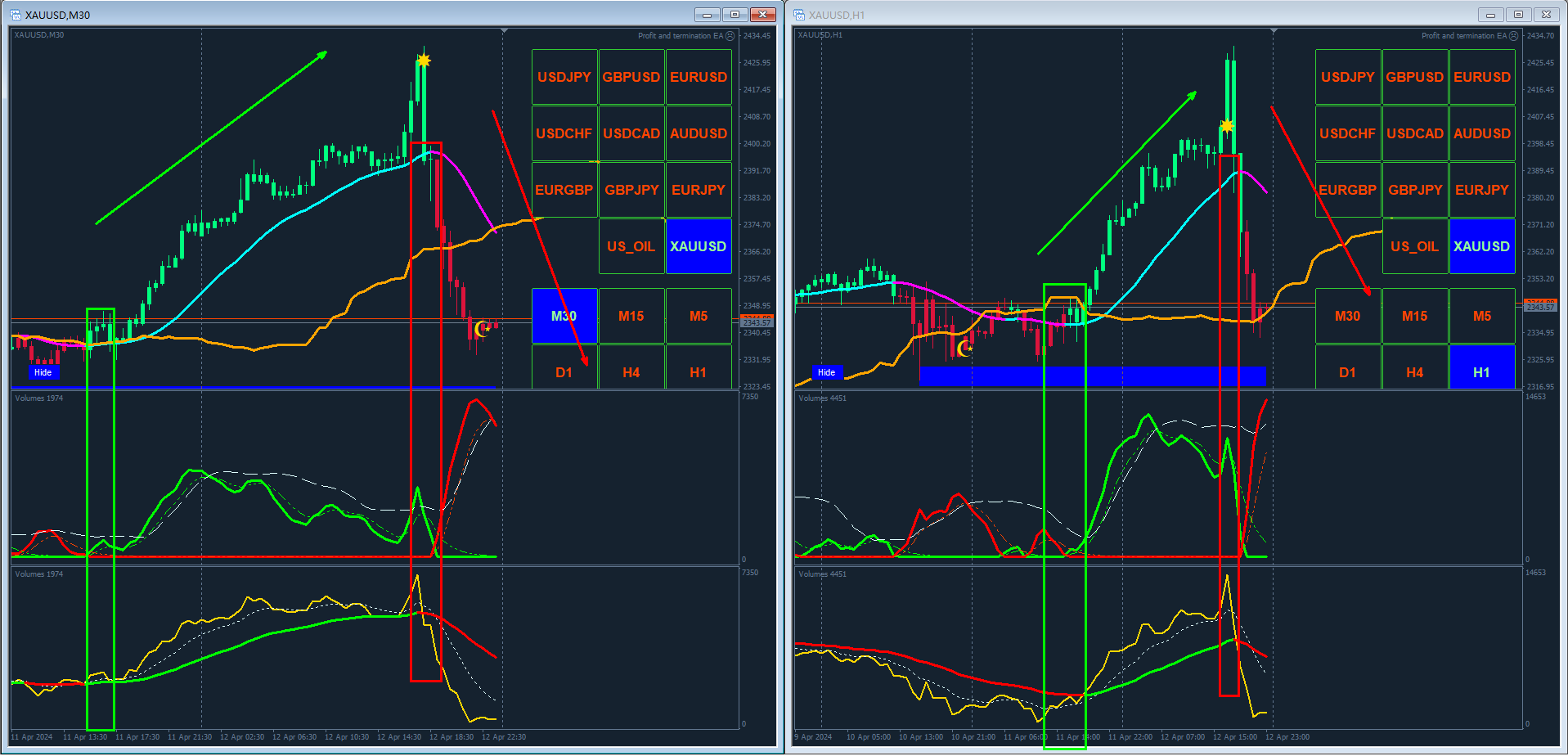Click the XAUUSD,H1 window title icon
Image resolution: width=1568 pixels, height=756 pixels.
799,15
